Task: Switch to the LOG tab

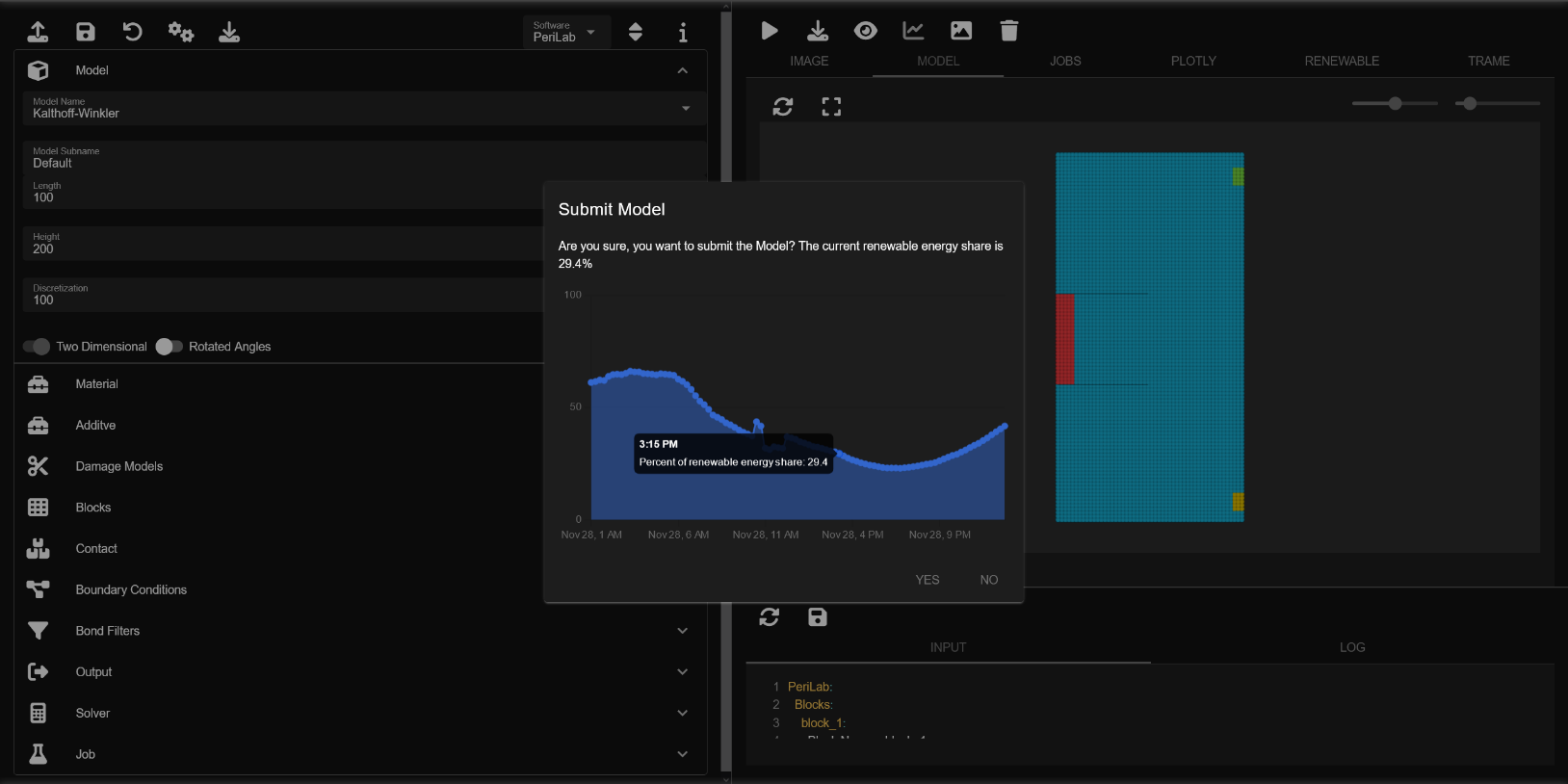Action: 1351,647
